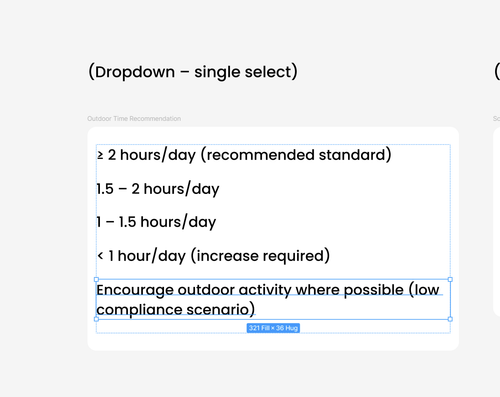Select the partially visible white frame on right
This screenshot has width=500, height=397.
point(497,222)
